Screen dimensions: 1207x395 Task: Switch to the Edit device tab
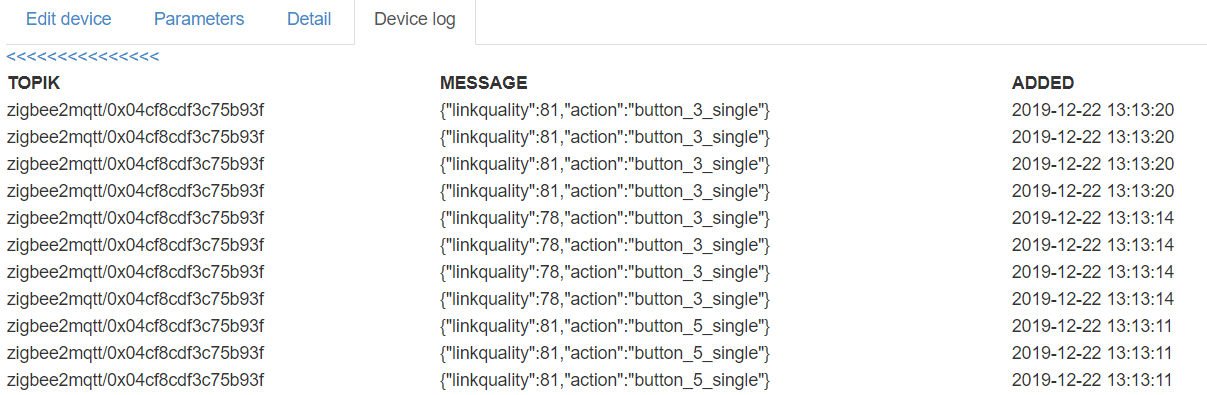68,20
